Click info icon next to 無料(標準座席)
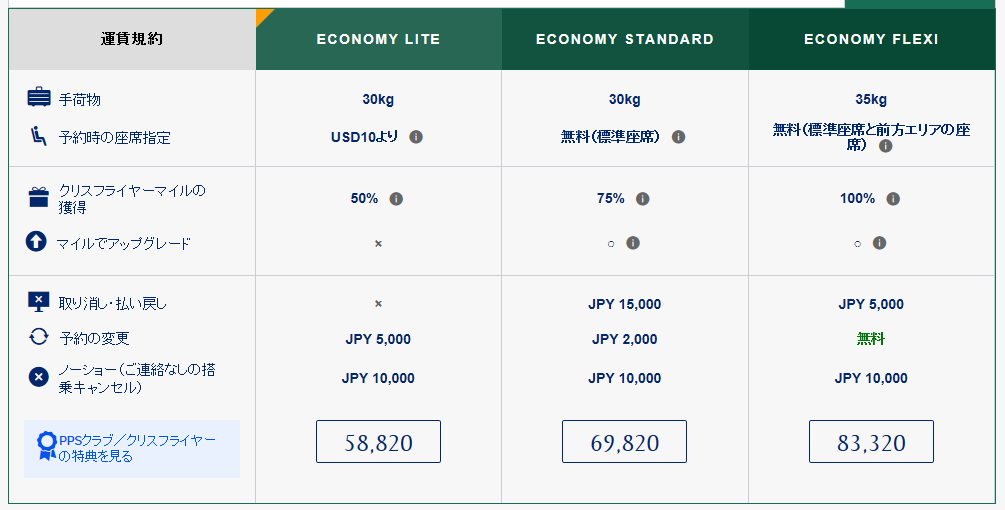Viewport: 1005px width, 510px height. point(678,137)
